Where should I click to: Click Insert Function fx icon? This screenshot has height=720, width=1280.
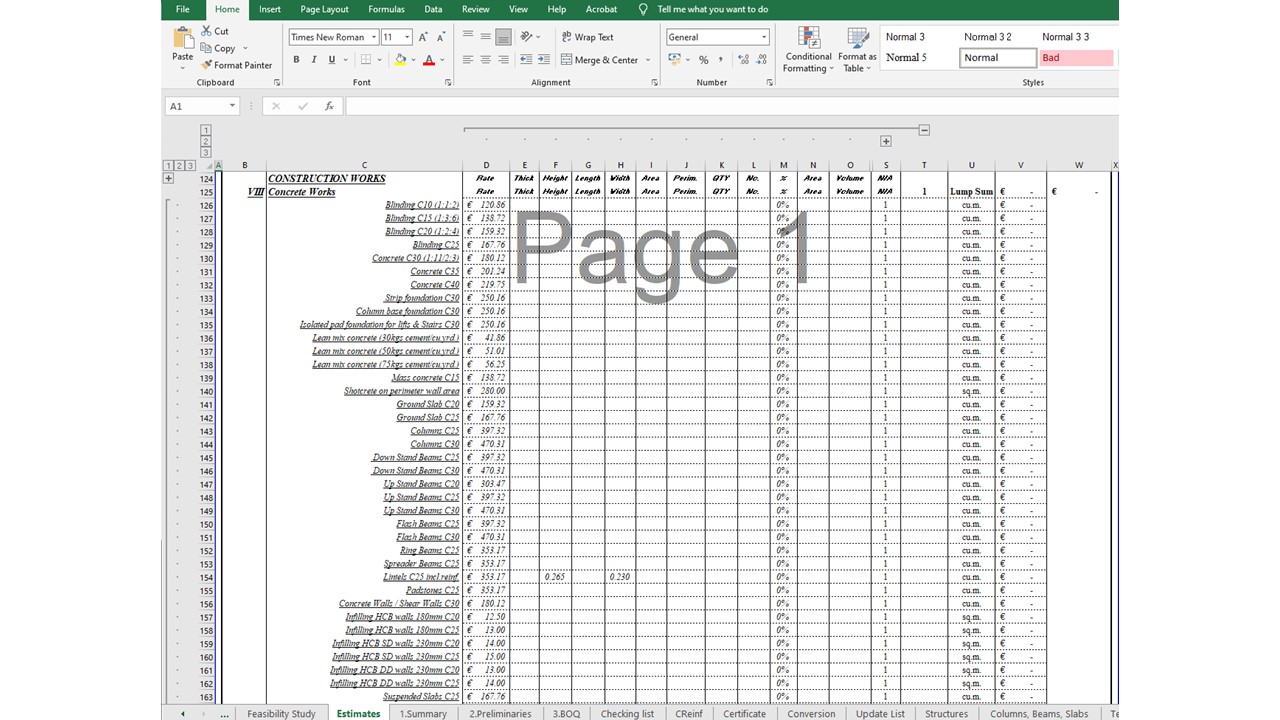click(329, 106)
